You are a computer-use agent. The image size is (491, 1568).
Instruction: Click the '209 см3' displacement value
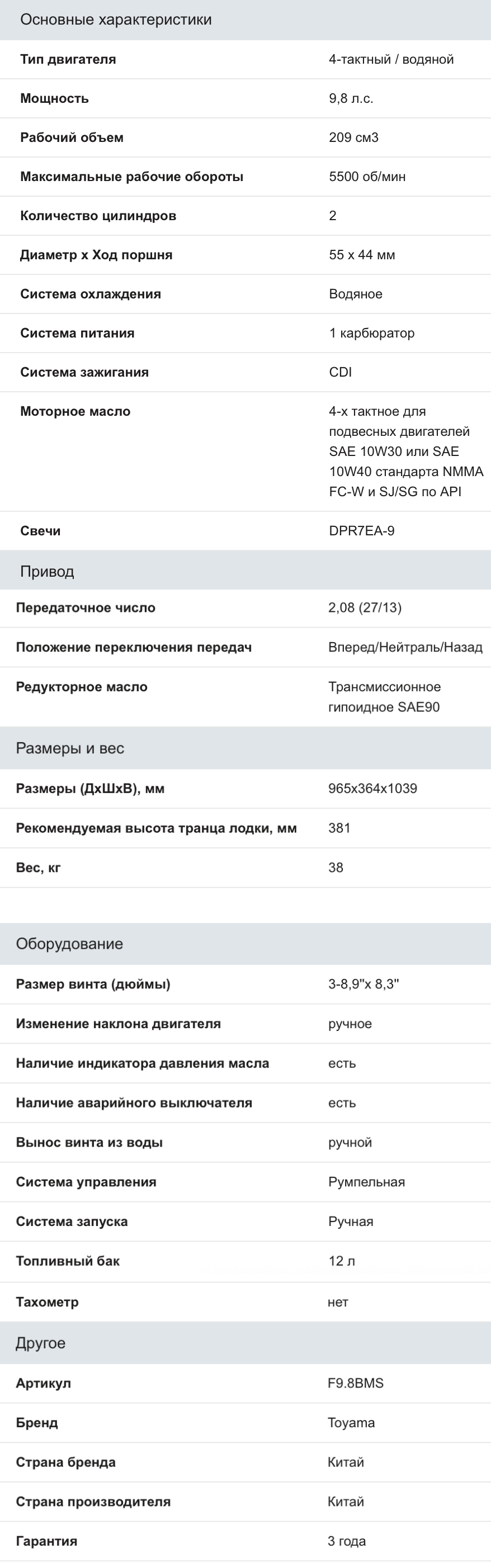pos(353,137)
